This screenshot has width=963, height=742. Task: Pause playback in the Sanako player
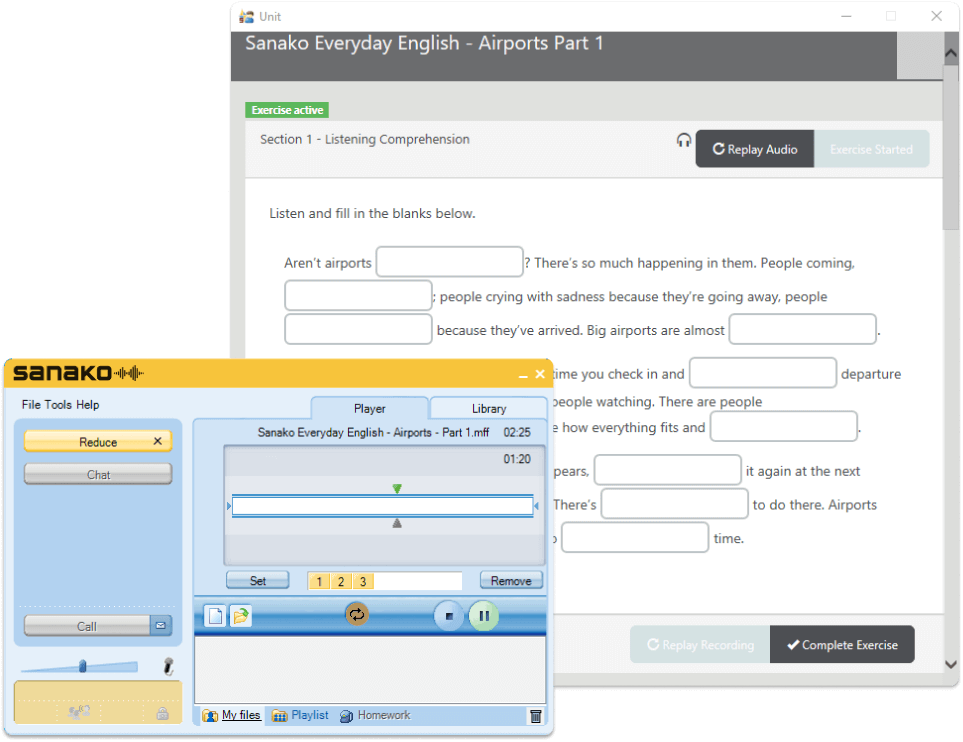pos(484,616)
